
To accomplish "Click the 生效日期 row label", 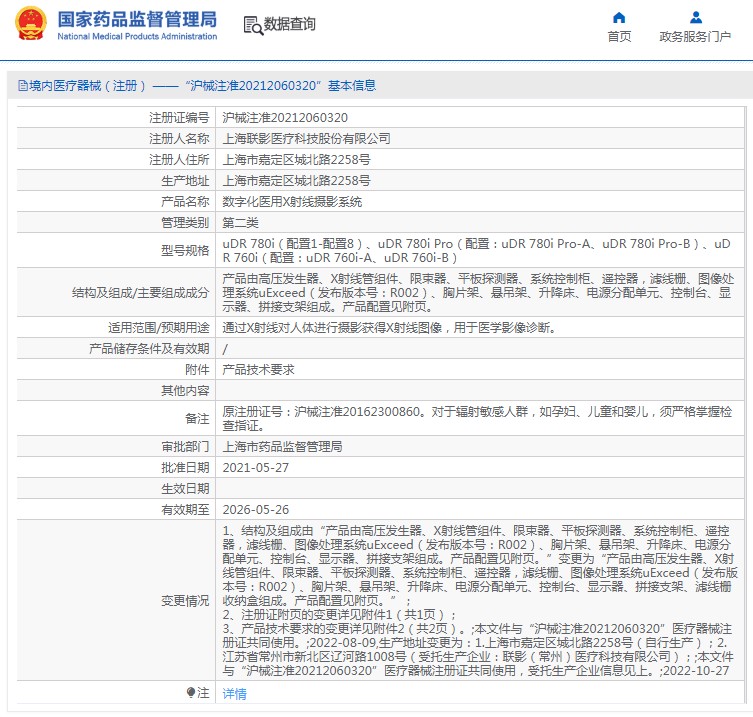I will (x=185, y=489).
